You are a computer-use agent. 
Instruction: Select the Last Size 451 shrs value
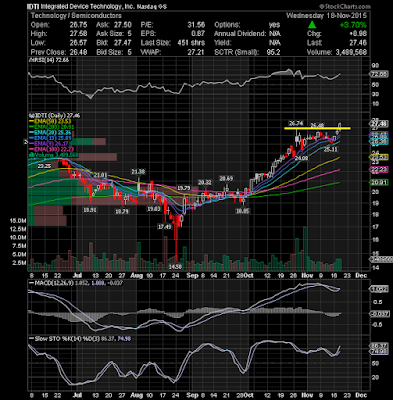click(191, 43)
